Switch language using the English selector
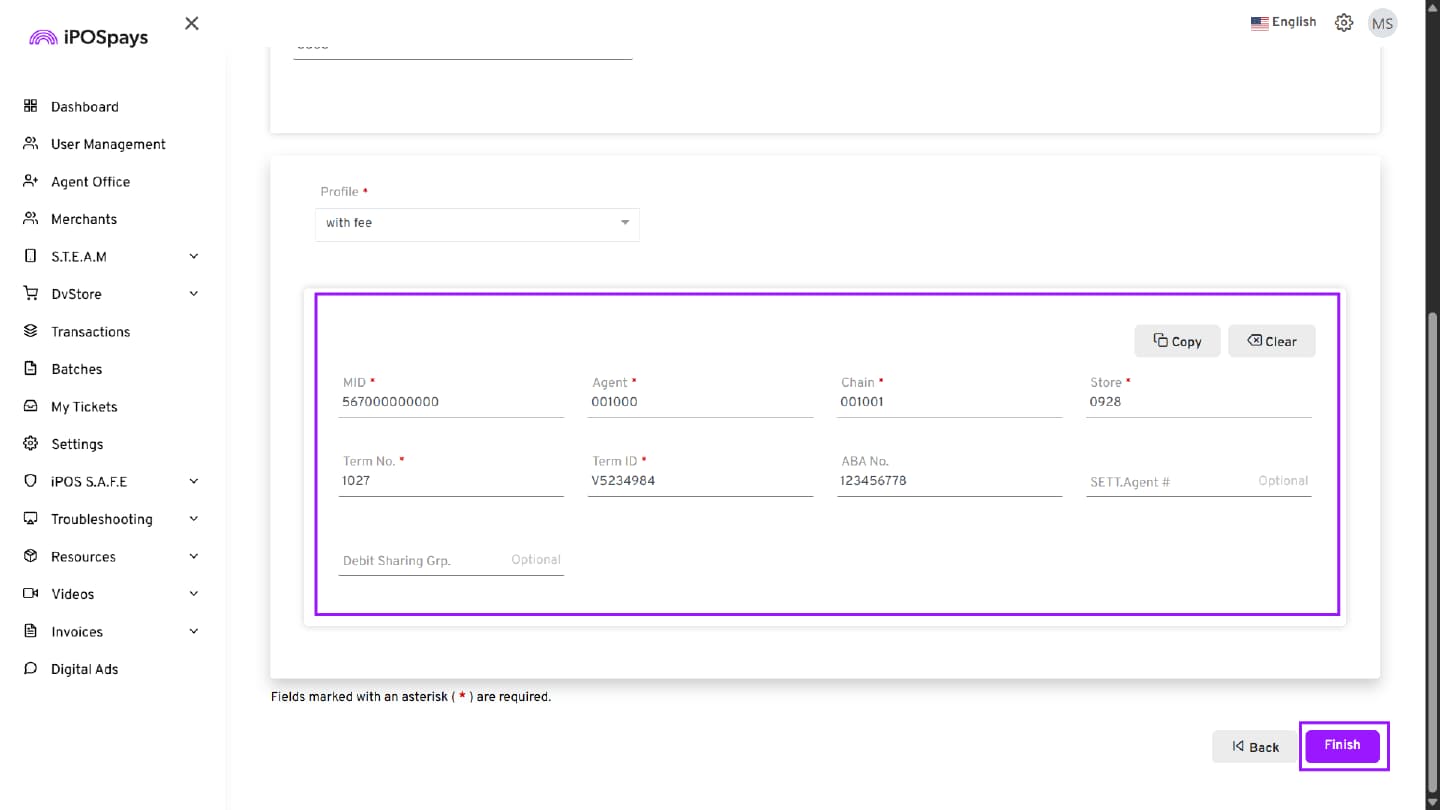The width and height of the screenshot is (1440, 810). click(x=1283, y=22)
